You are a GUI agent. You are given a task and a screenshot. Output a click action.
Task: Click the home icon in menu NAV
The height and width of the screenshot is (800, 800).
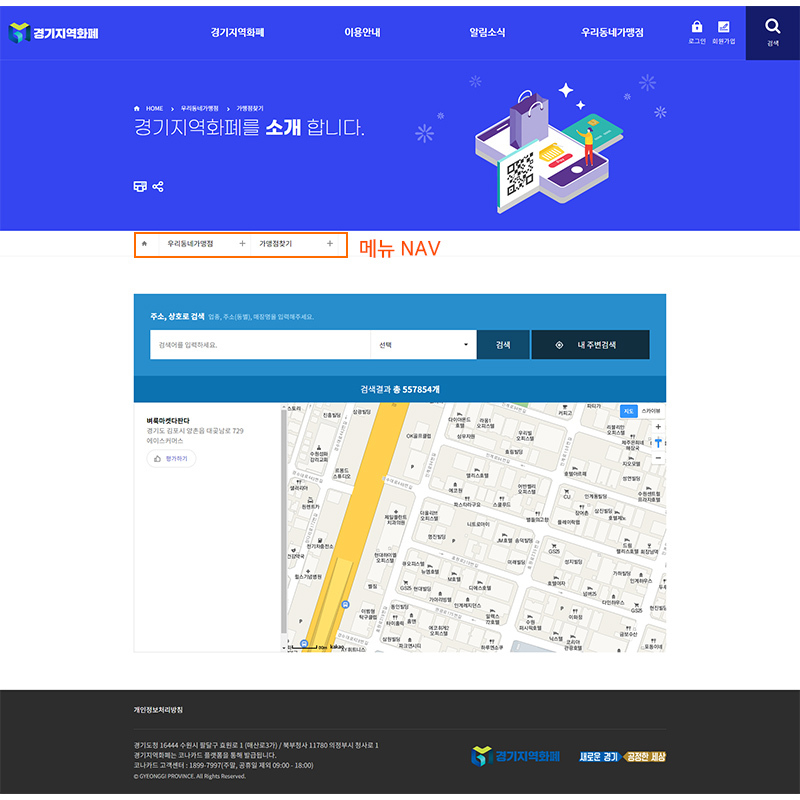pos(144,244)
